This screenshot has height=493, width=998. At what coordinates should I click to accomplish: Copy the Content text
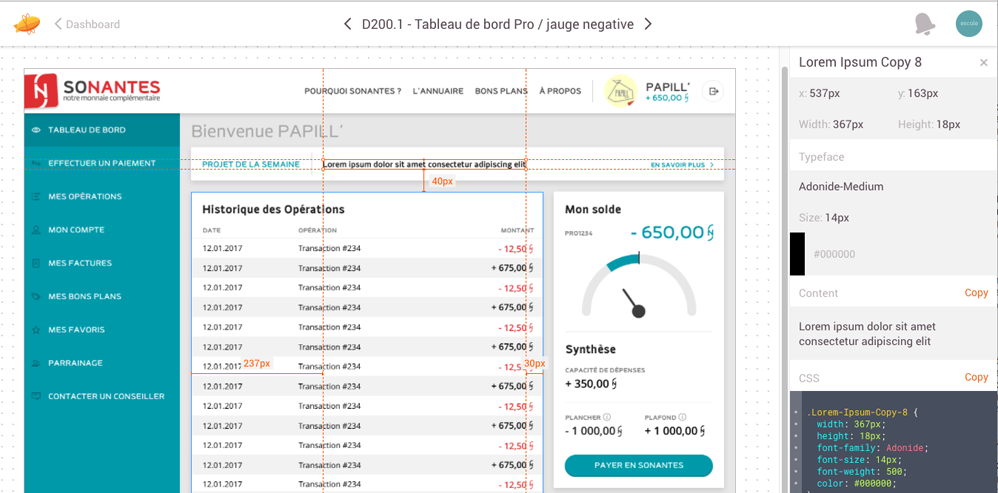976,293
